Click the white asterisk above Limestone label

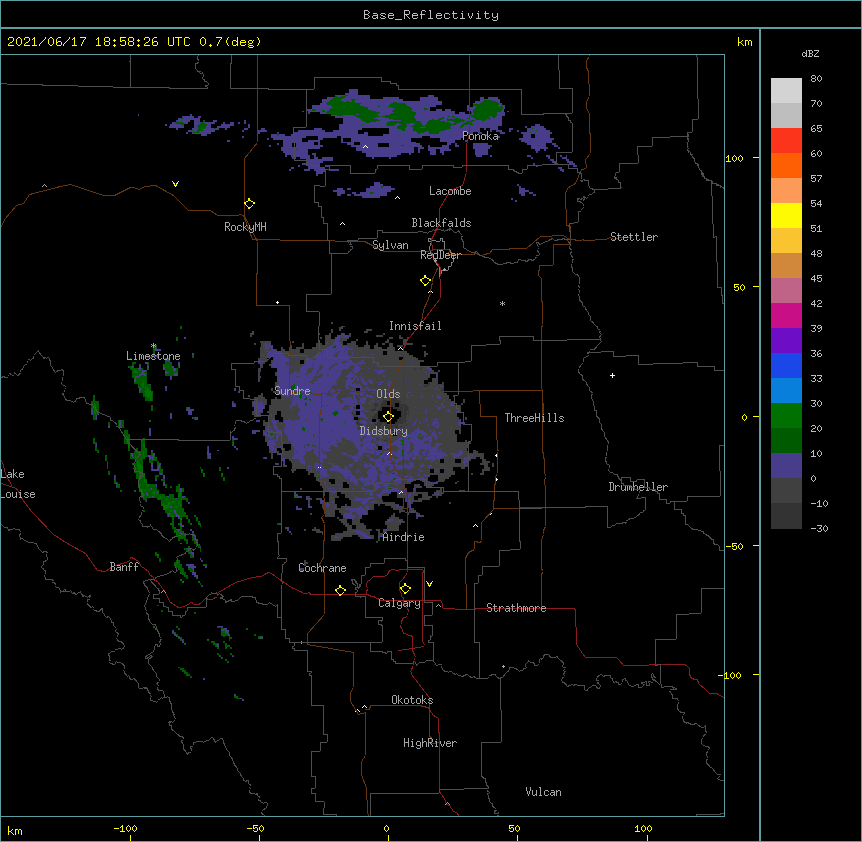pyautogui.click(x=153, y=346)
